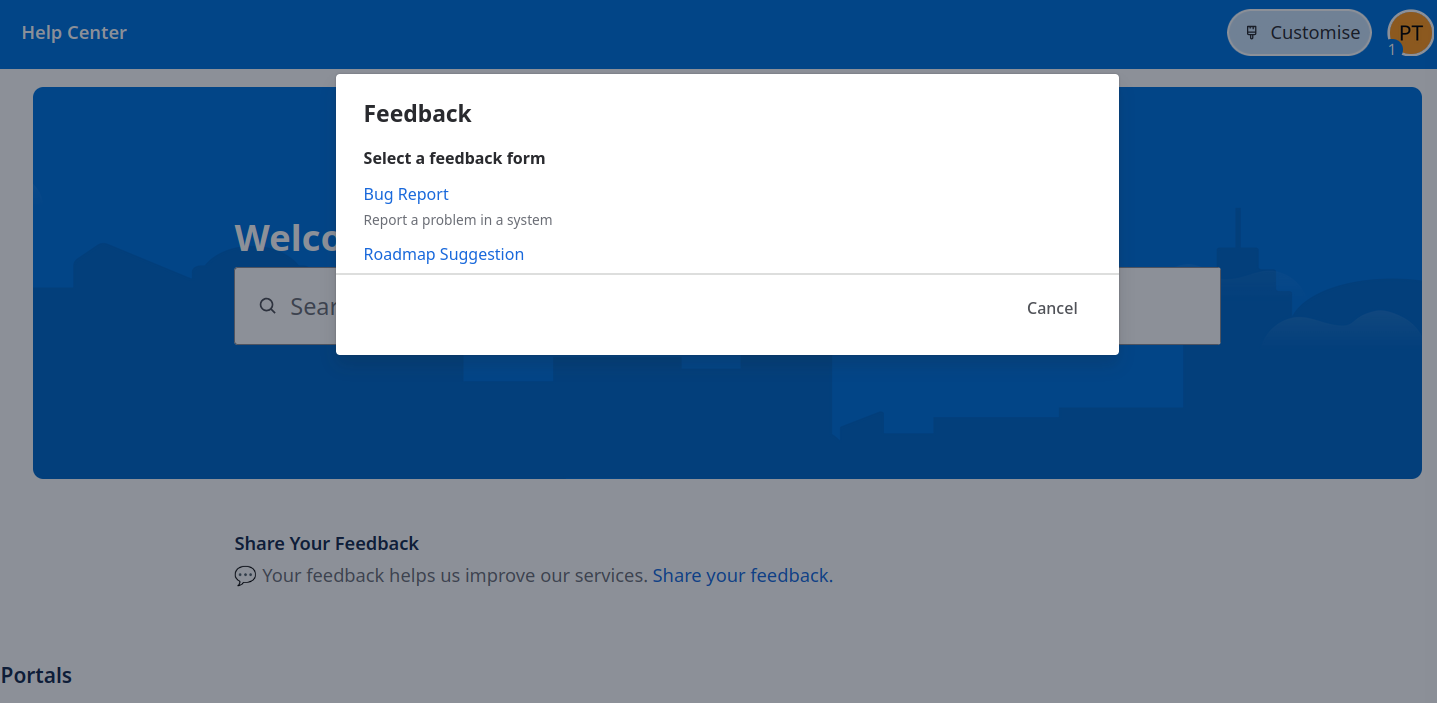Open the PT user avatar menu
1437x703 pixels.
tap(1411, 32)
